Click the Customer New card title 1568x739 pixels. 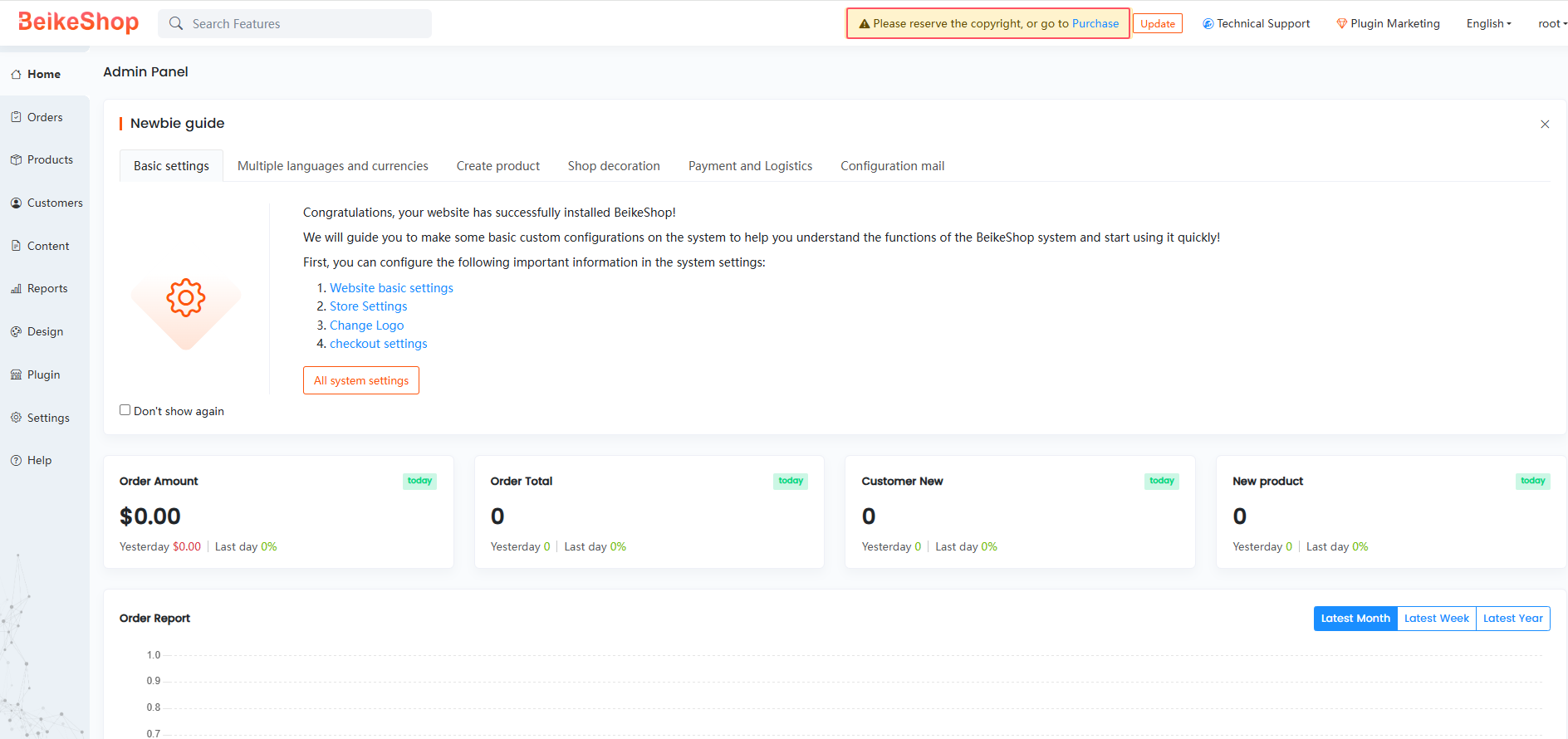click(902, 481)
